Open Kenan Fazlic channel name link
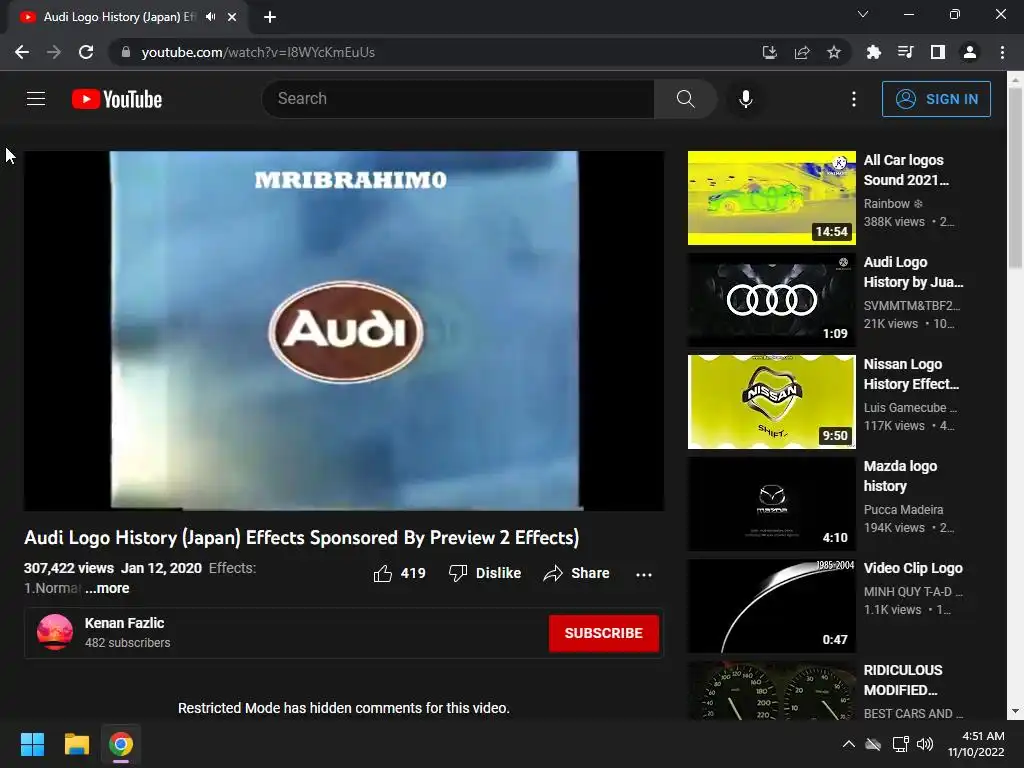This screenshot has width=1024, height=768. click(x=124, y=623)
